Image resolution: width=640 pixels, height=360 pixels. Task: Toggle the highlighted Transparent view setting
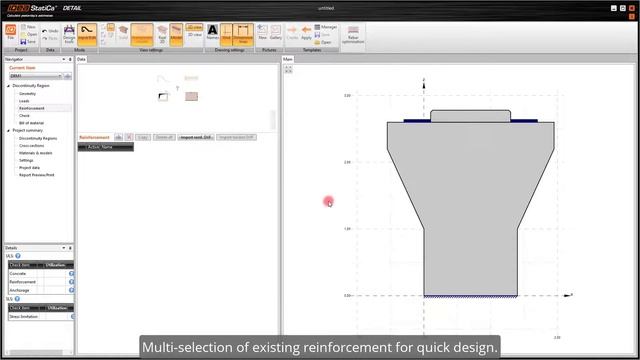tap(142, 34)
